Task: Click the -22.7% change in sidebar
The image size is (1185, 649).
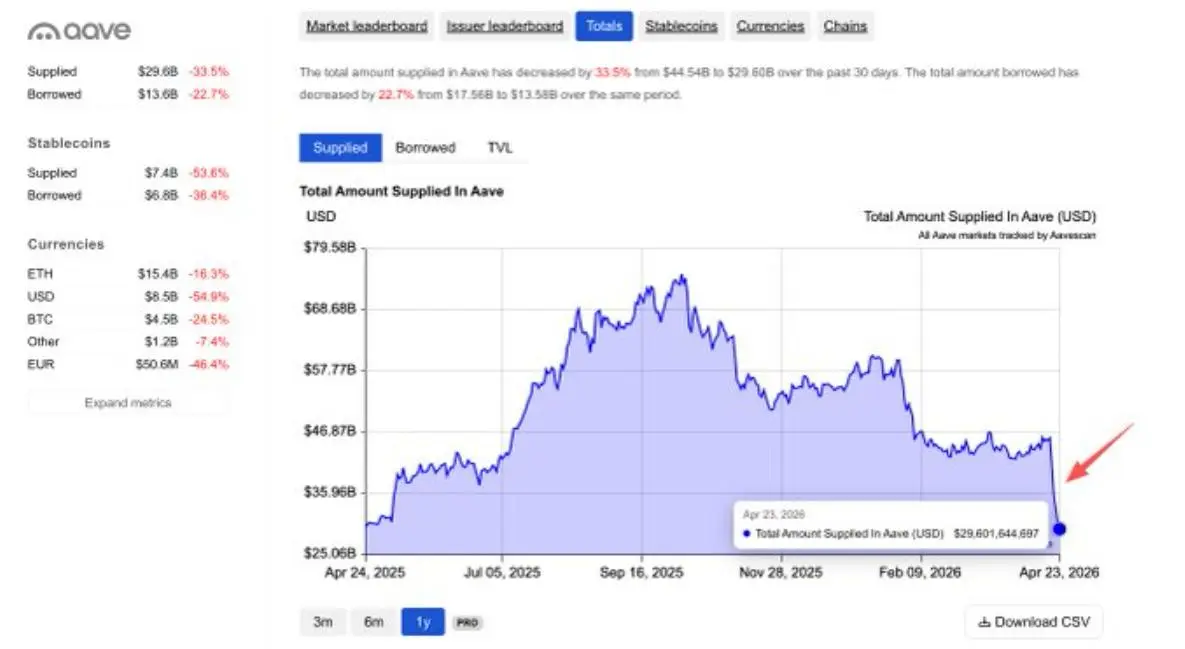Action: point(209,94)
